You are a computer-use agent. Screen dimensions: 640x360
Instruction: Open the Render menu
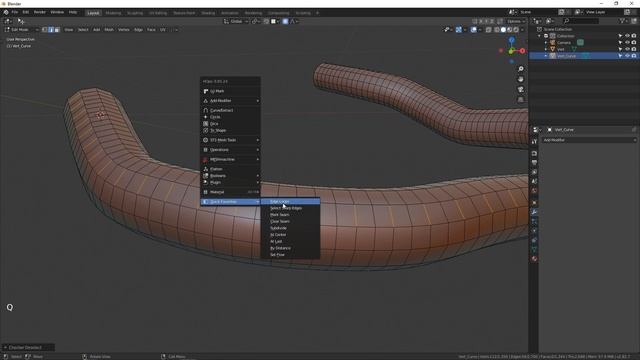point(40,12)
